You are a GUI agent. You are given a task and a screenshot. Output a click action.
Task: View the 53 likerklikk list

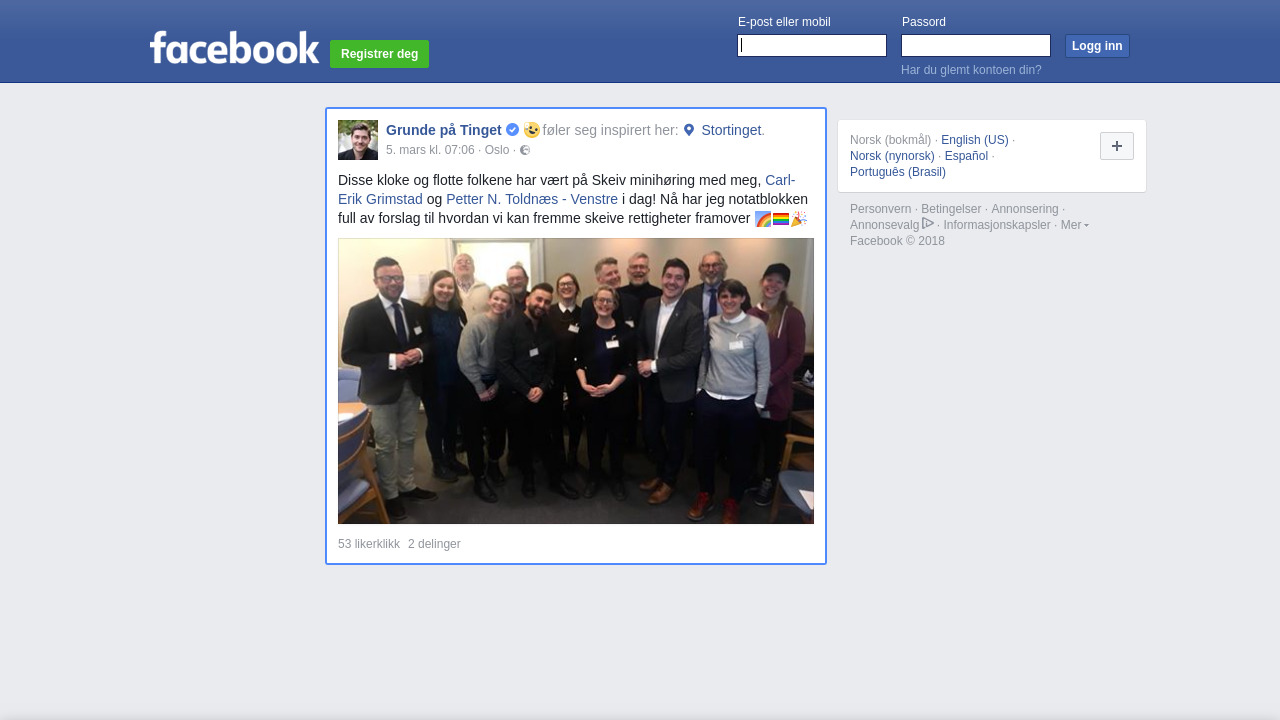[369, 544]
